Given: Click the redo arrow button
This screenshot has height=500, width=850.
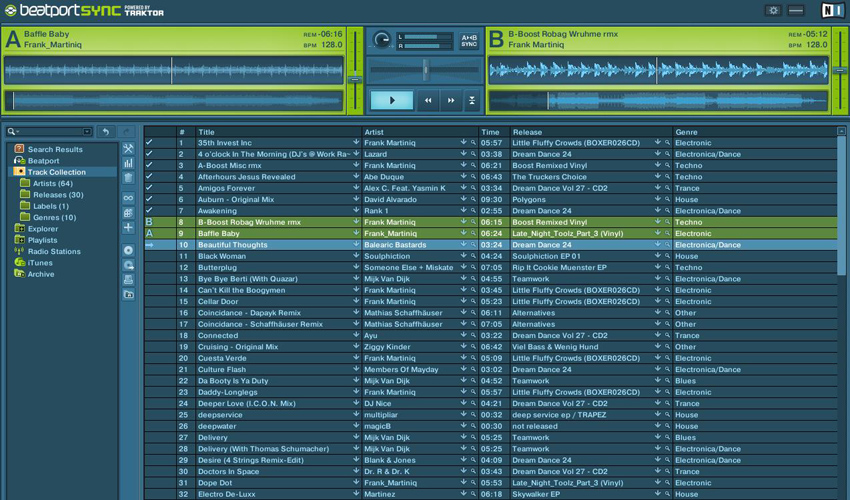Looking at the screenshot, I should coord(127,132).
